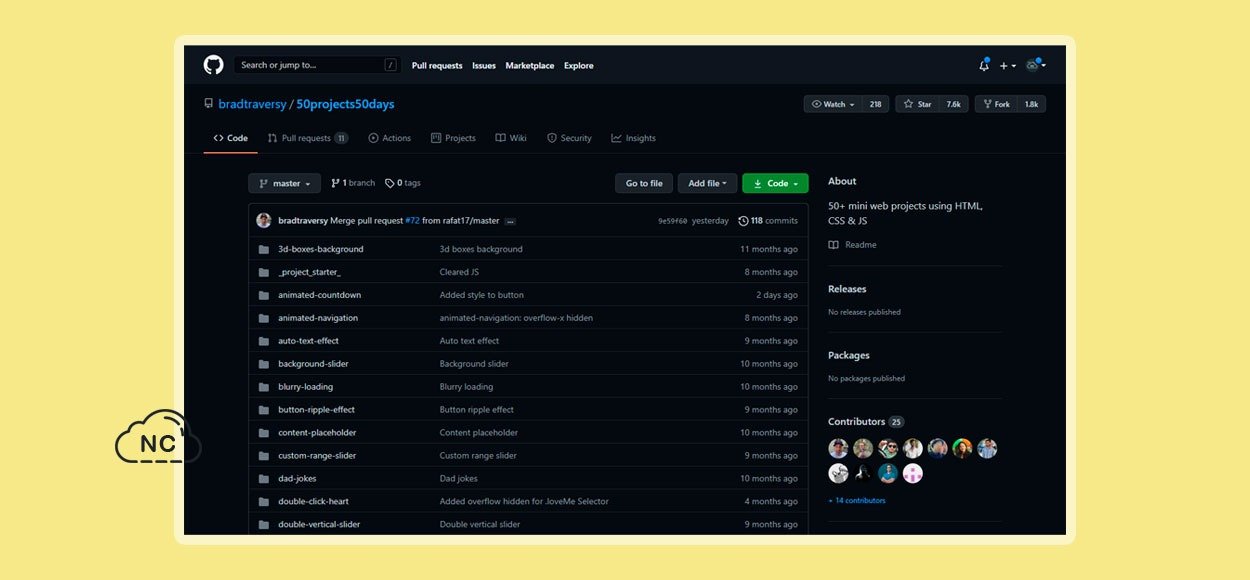Switch to the Wiki tab

[x=511, y=138]
